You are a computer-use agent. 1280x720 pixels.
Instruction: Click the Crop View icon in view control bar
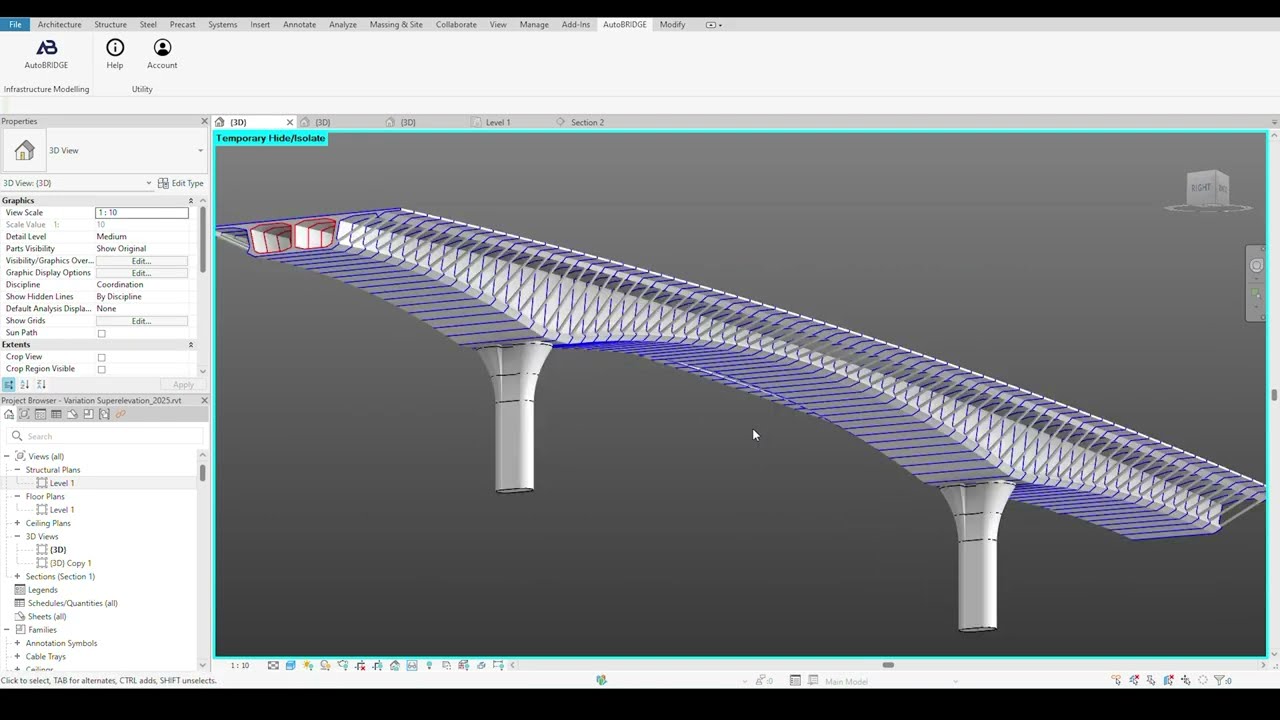coord(361,665)
